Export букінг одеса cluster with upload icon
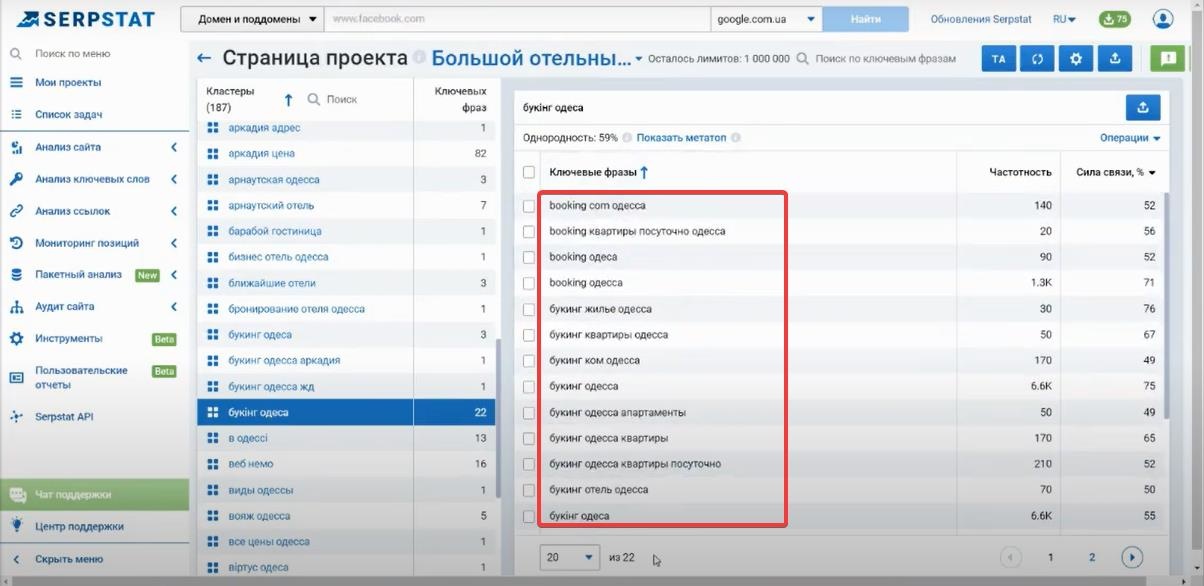Viewport: 1204px width, 586px height. pos(1143,107)
